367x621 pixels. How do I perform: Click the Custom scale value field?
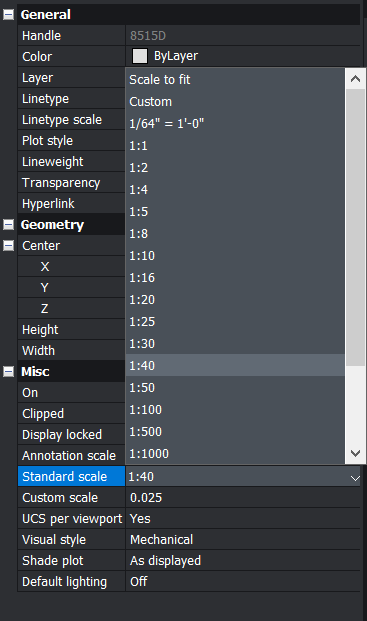(x=243, y=497)
